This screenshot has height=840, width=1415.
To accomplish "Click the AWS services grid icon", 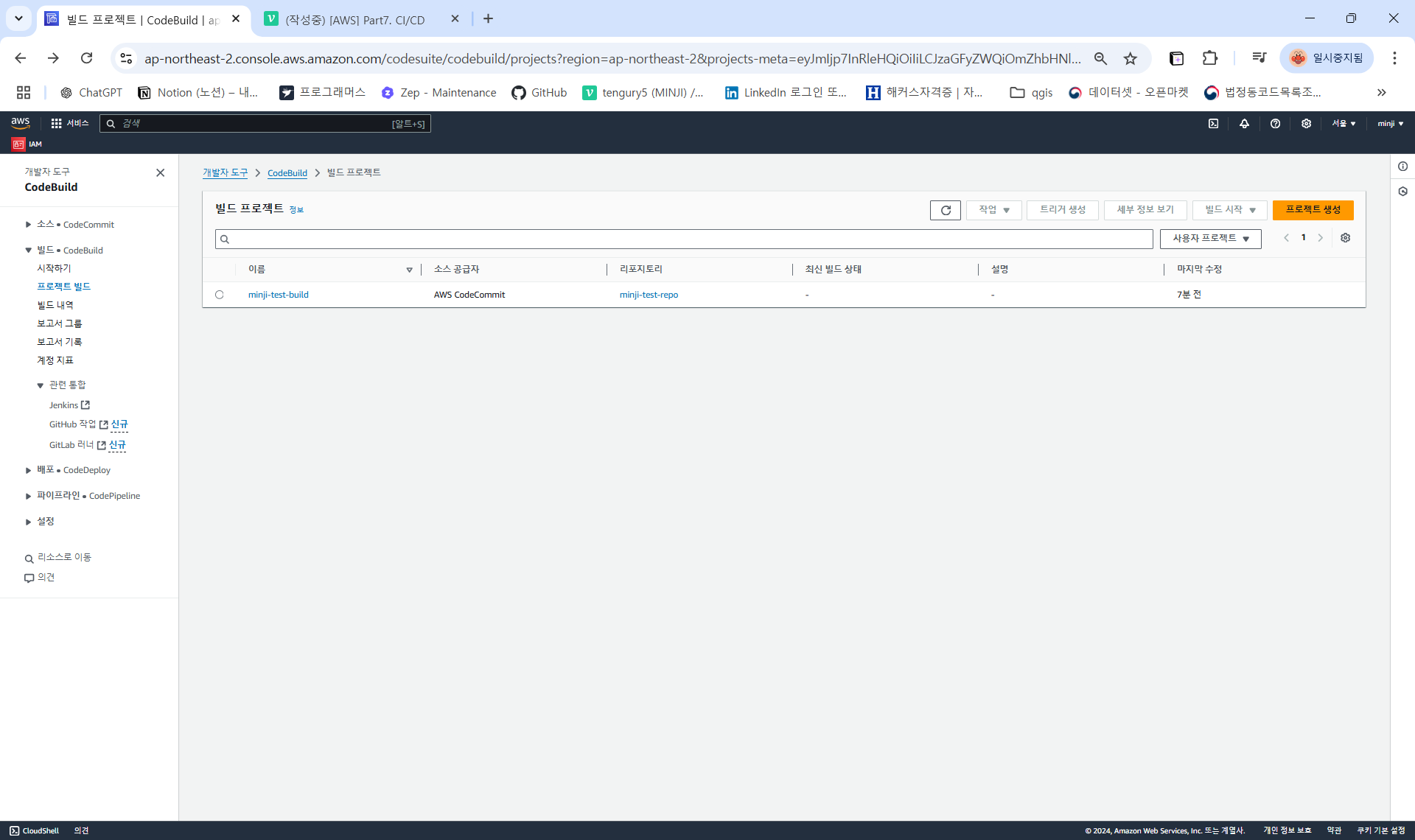I will [x=56, y=124].
